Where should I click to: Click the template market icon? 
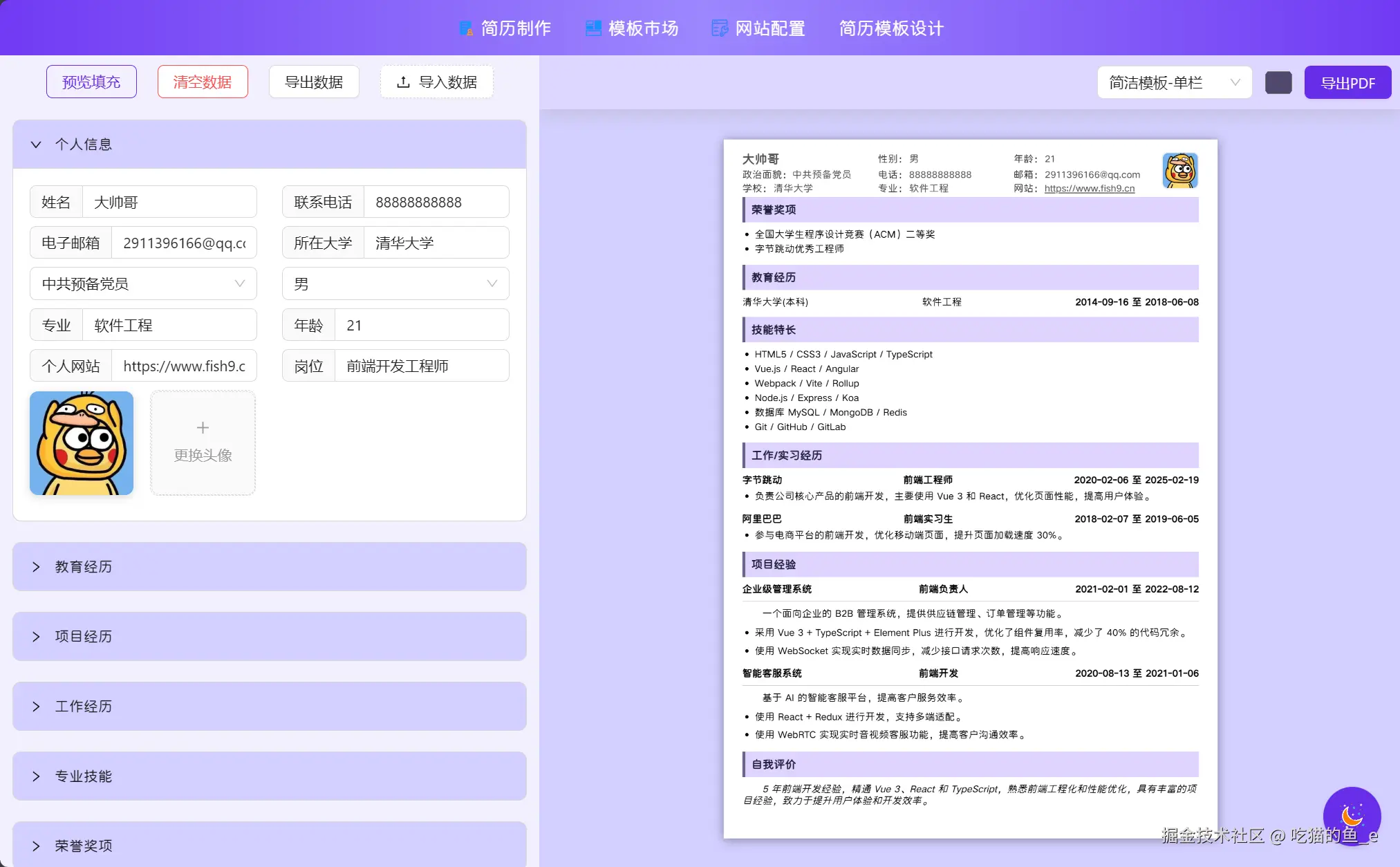point(593,28)
